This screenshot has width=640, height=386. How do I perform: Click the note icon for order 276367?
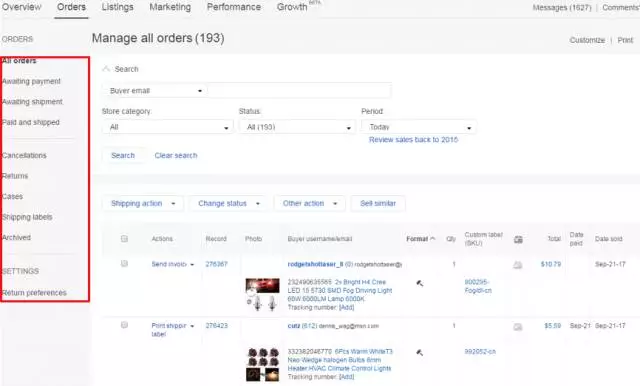[x=518, y=265]
